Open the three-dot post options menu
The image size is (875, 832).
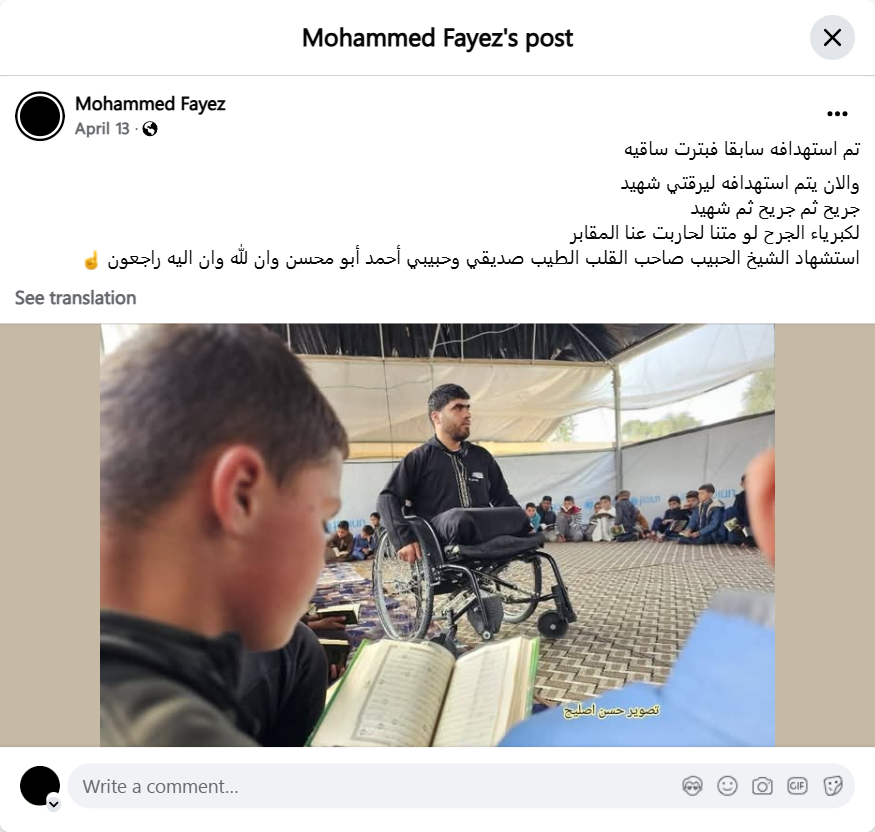click(837, 114)
